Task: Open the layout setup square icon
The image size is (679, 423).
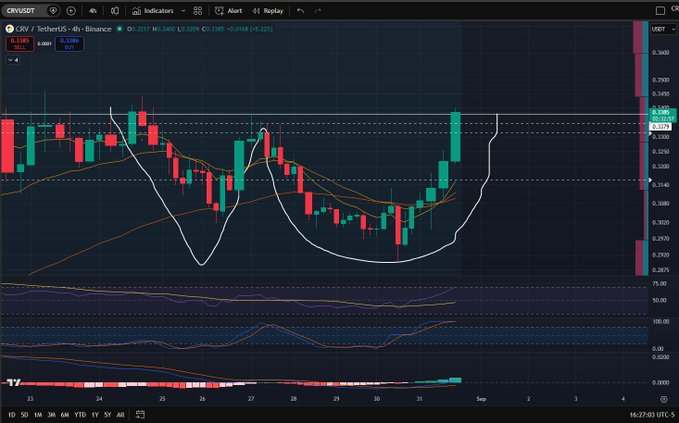Action: click(660, 10)
